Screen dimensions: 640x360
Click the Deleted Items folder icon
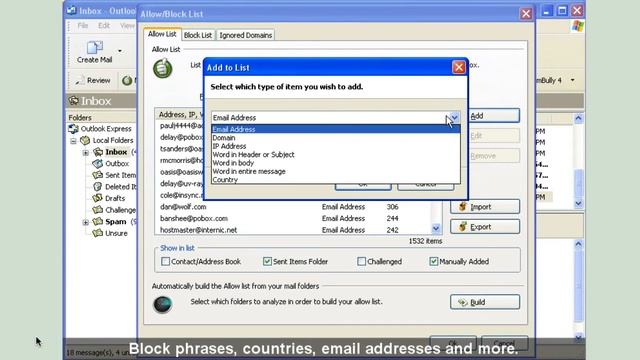click(98, 187)
